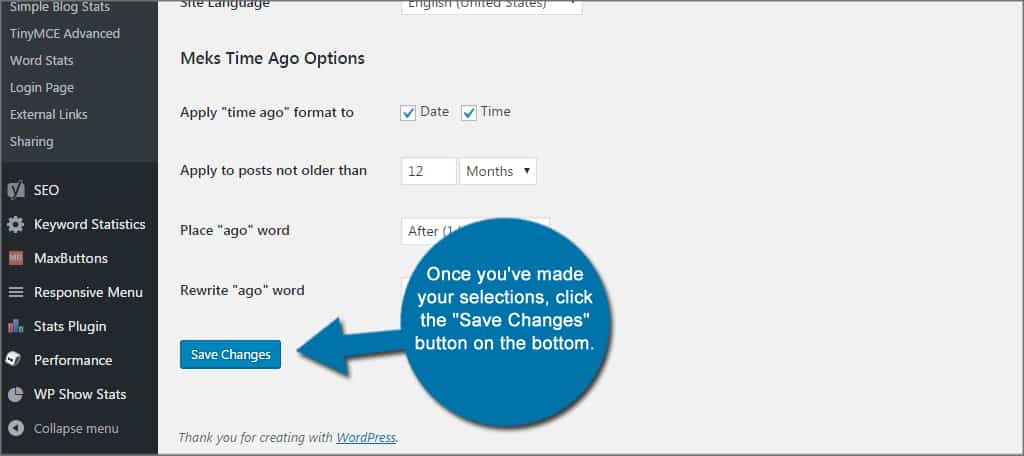Open the Word Stats menu item
Image resolution: width=1024 pixels, height=456 pixels.
pyautogui.click(x=41, y=60)
